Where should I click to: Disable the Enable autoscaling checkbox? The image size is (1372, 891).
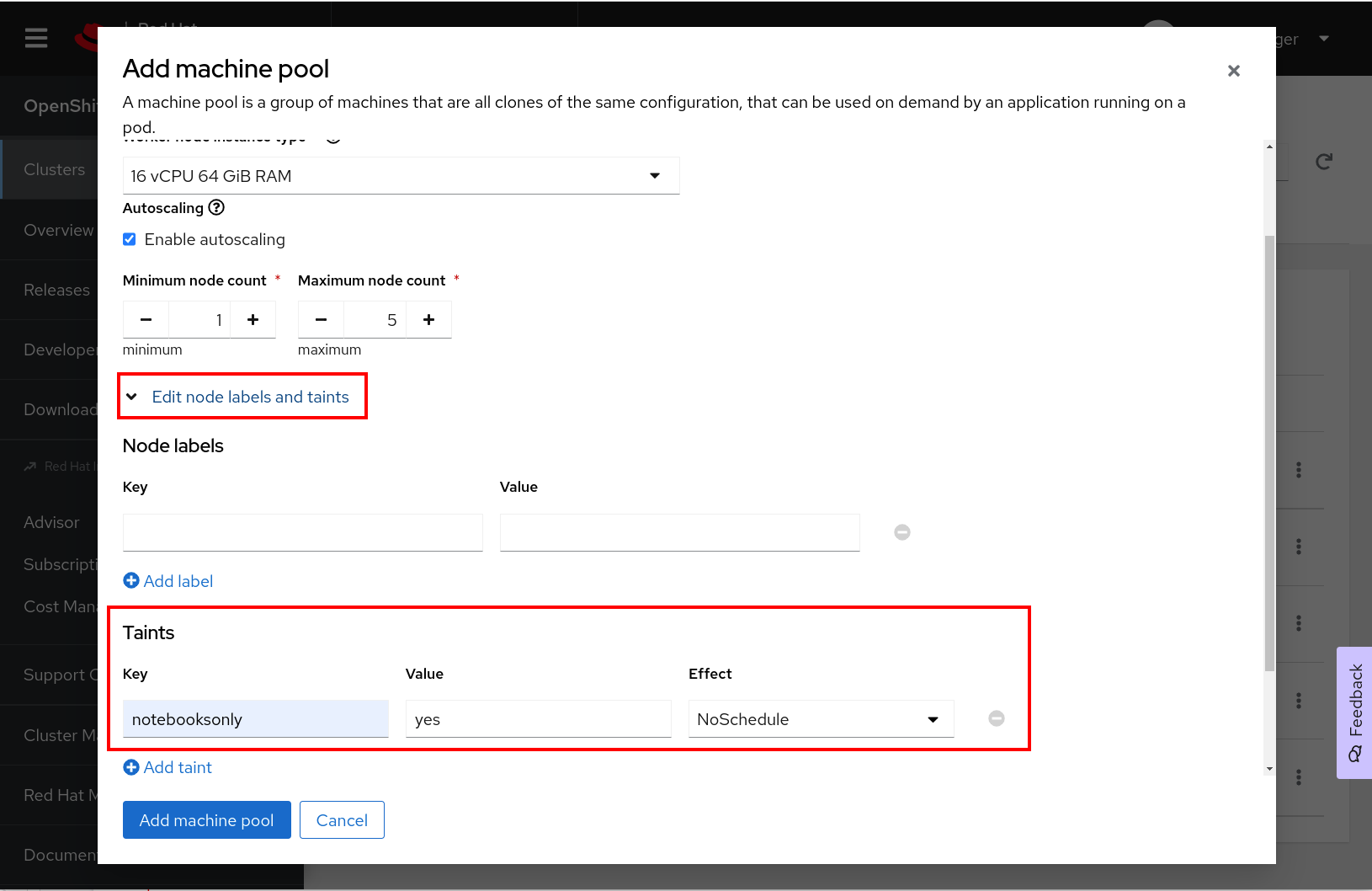click(129, 239)
